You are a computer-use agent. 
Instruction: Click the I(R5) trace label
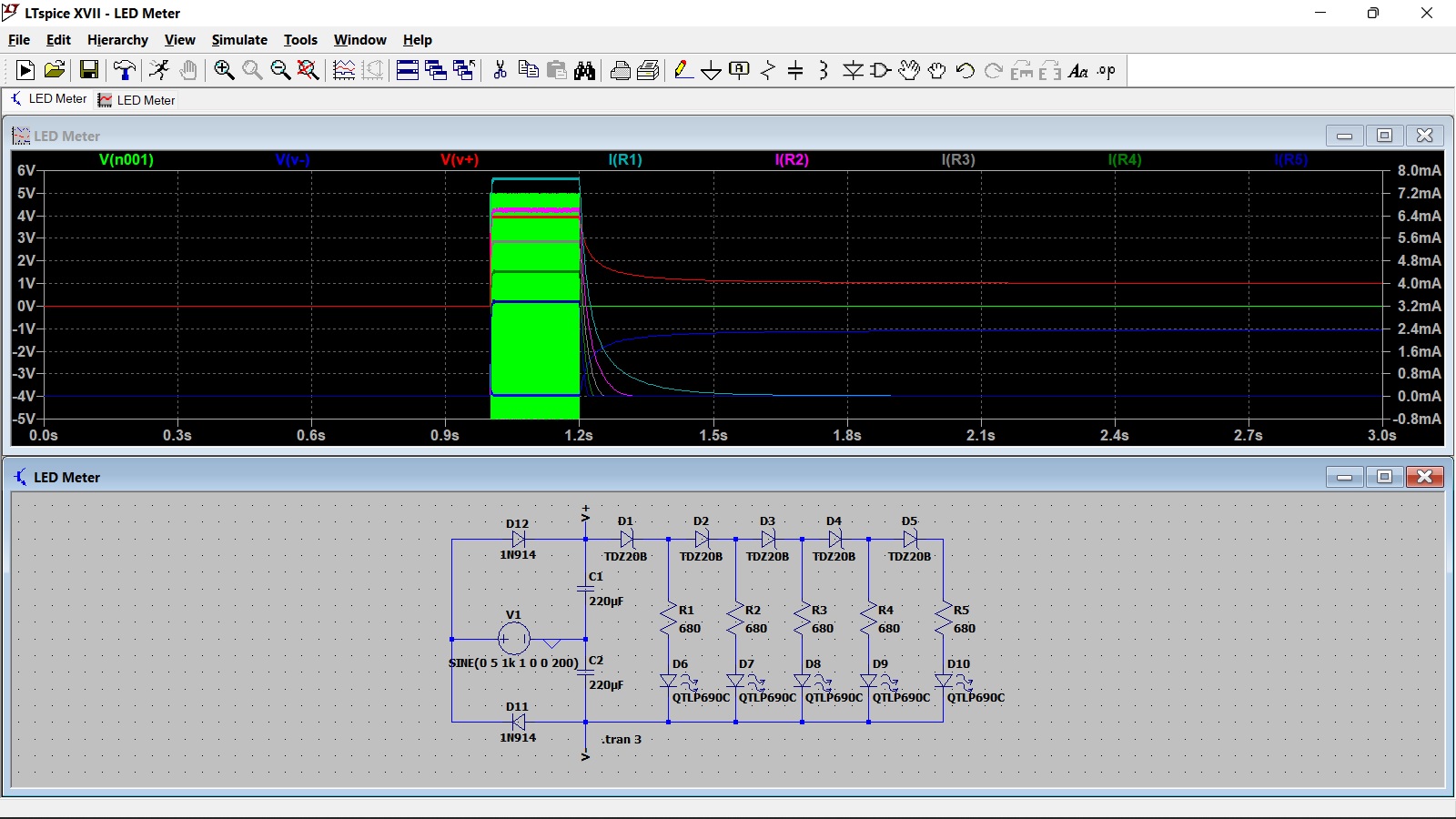tap(1291, 159)
